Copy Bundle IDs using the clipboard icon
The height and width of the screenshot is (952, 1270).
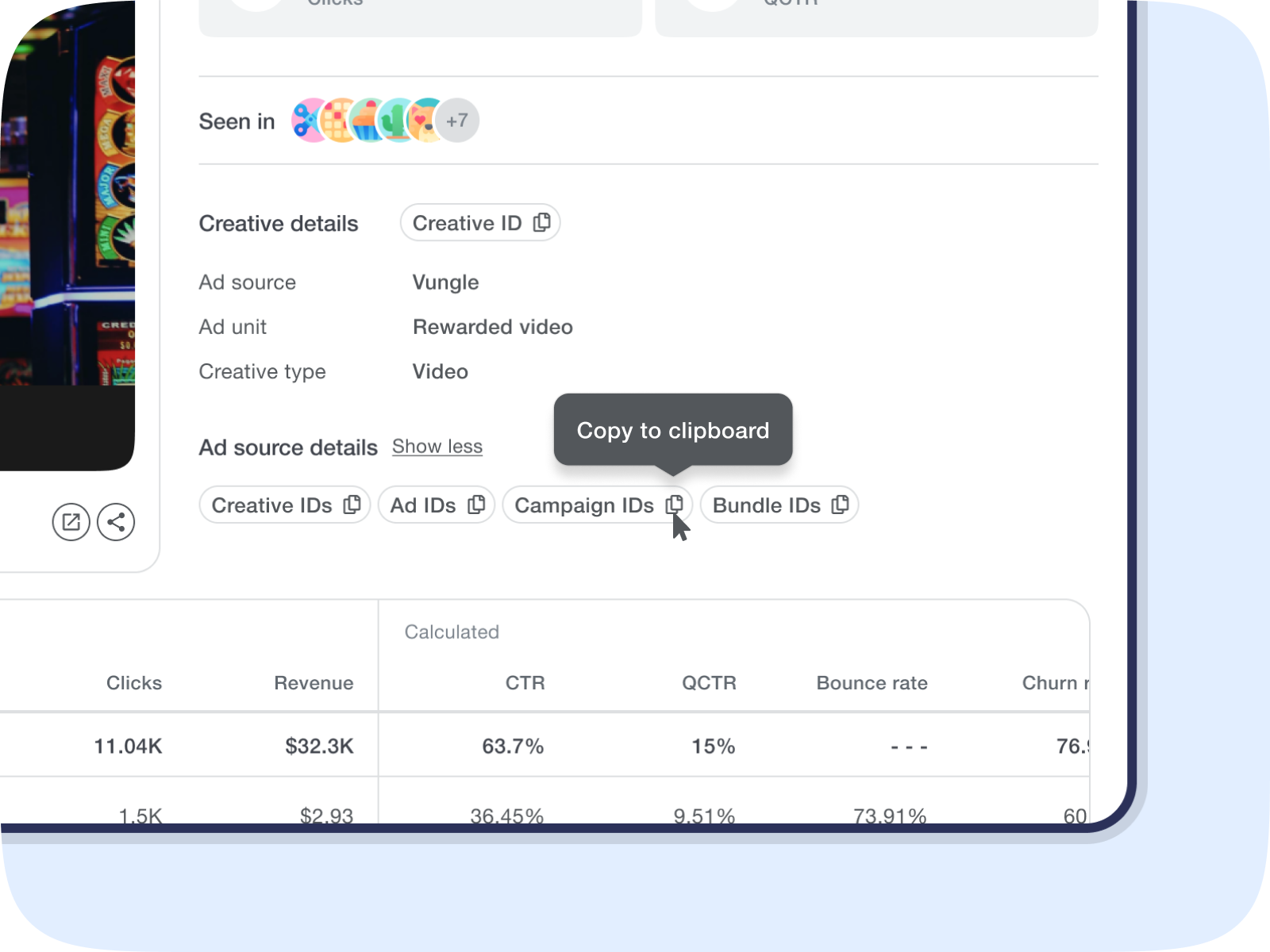pos(840,505)
